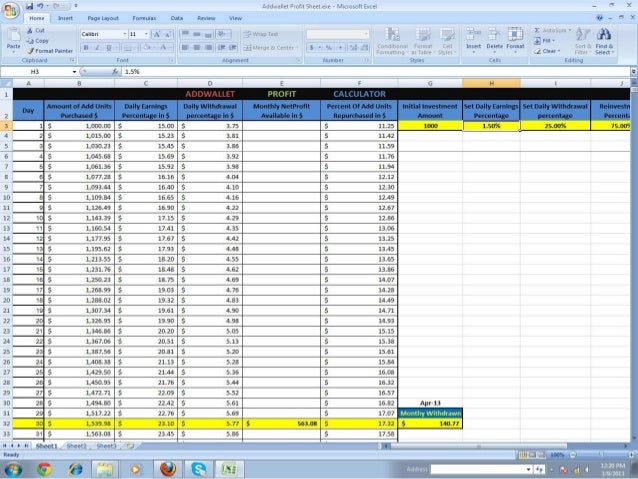
Task: Toggle Wrap Text for the cell
Action: (261, 34)
